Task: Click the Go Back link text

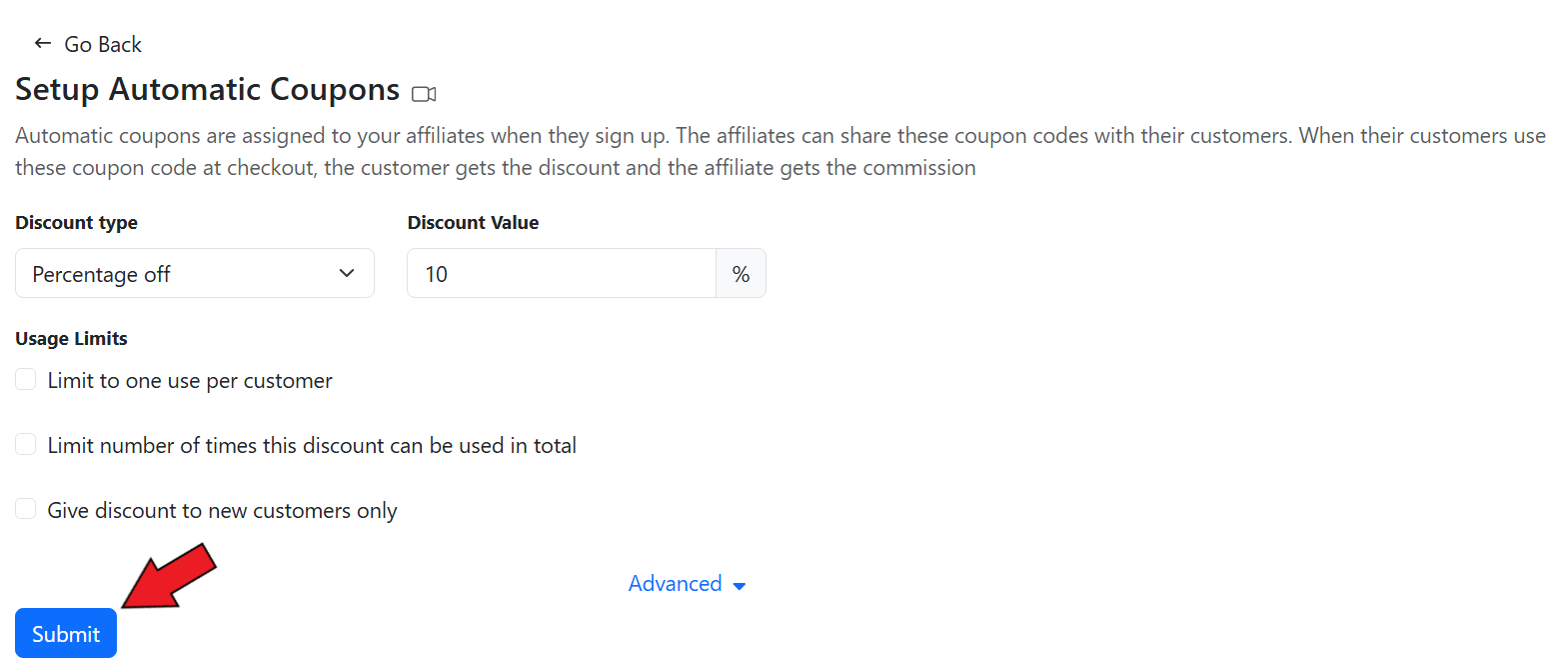Action: (103, 44)
